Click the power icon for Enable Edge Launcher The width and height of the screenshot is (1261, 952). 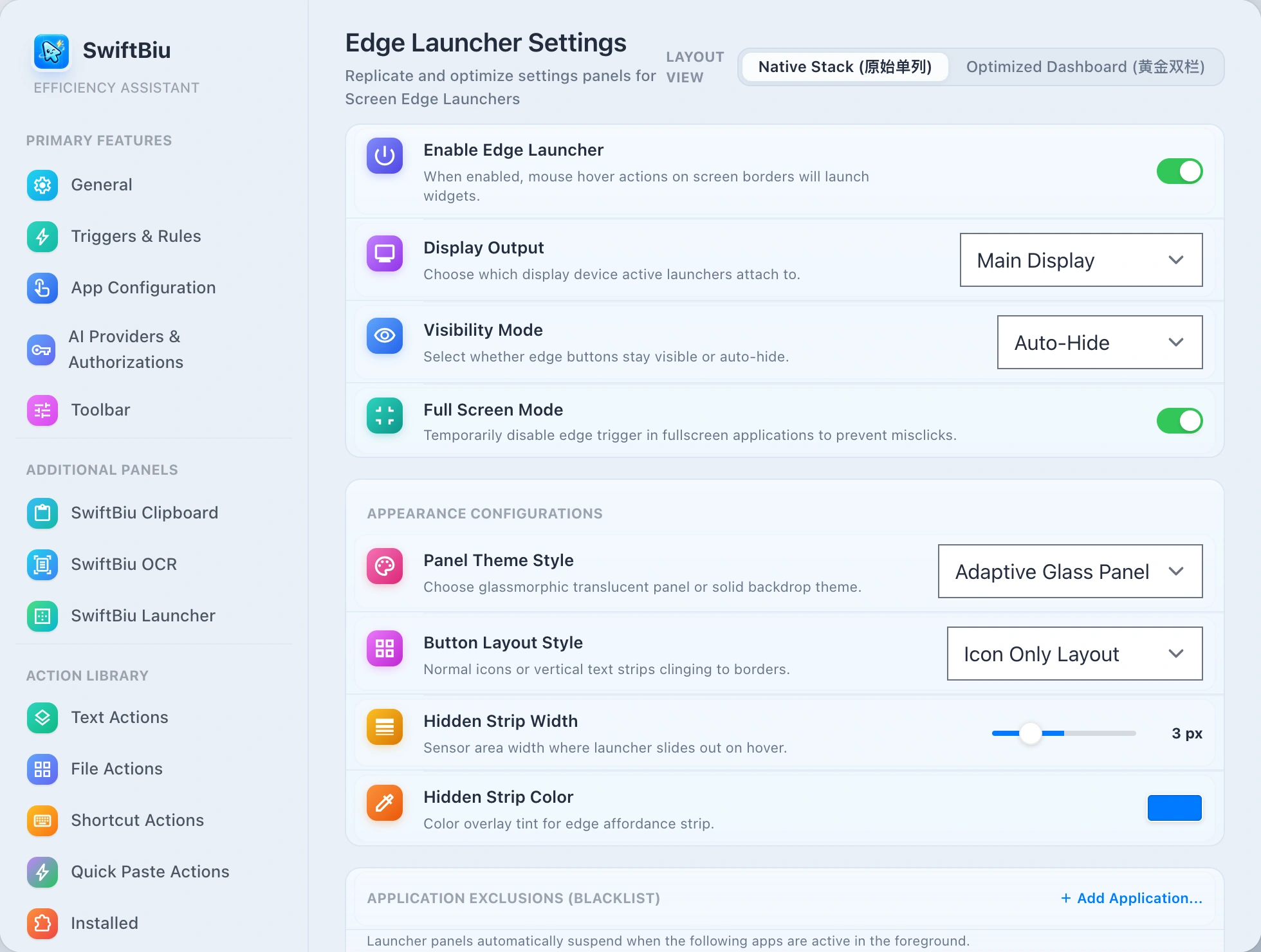point(385,156)
